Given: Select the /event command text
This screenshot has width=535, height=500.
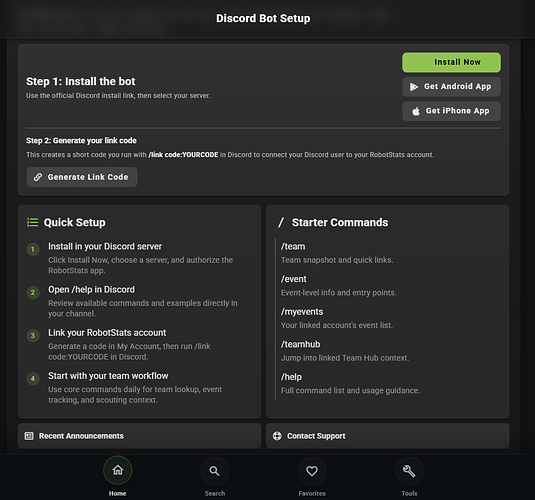Looking at the screenshot, I should [x=294, y=279].
